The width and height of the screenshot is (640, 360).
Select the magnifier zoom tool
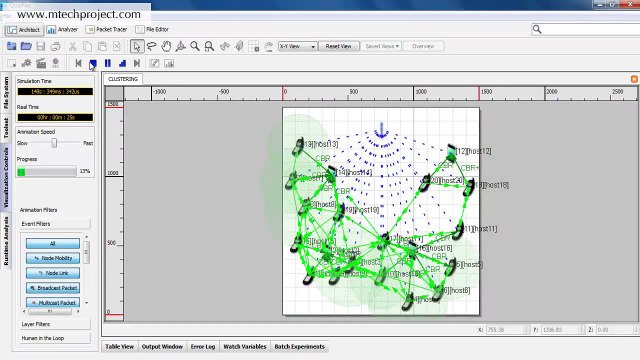point(195,46)
